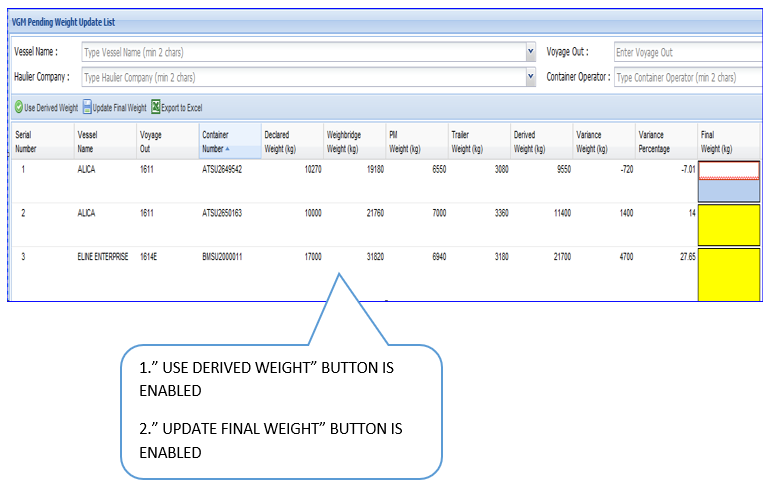Sort by PM Weight (kg) column header

click(417, 141)
